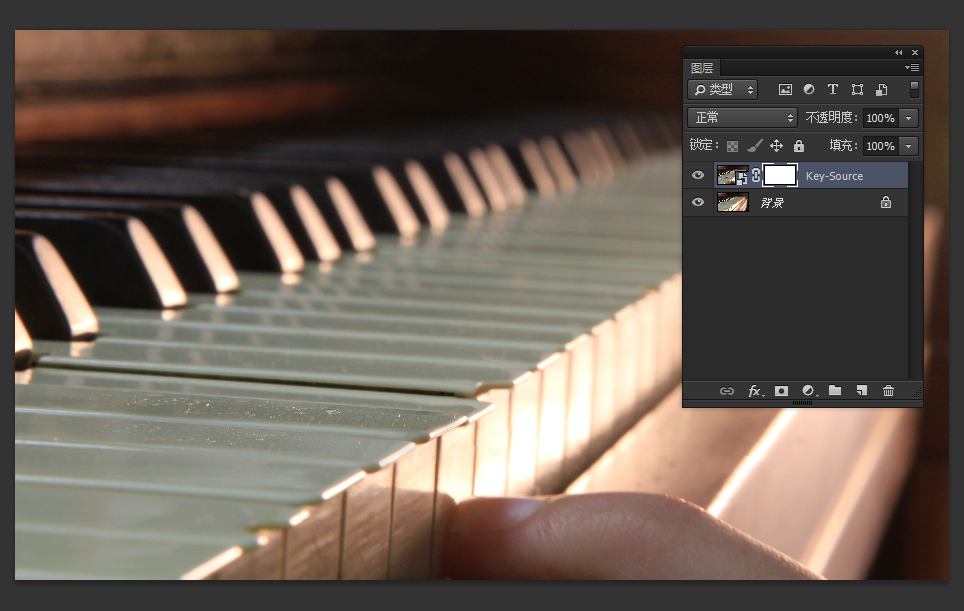This screenshot has height=611, width=964.
Task: Filter layers by type (T) layers
Action: pyautogui.click(x=833, y=90)
